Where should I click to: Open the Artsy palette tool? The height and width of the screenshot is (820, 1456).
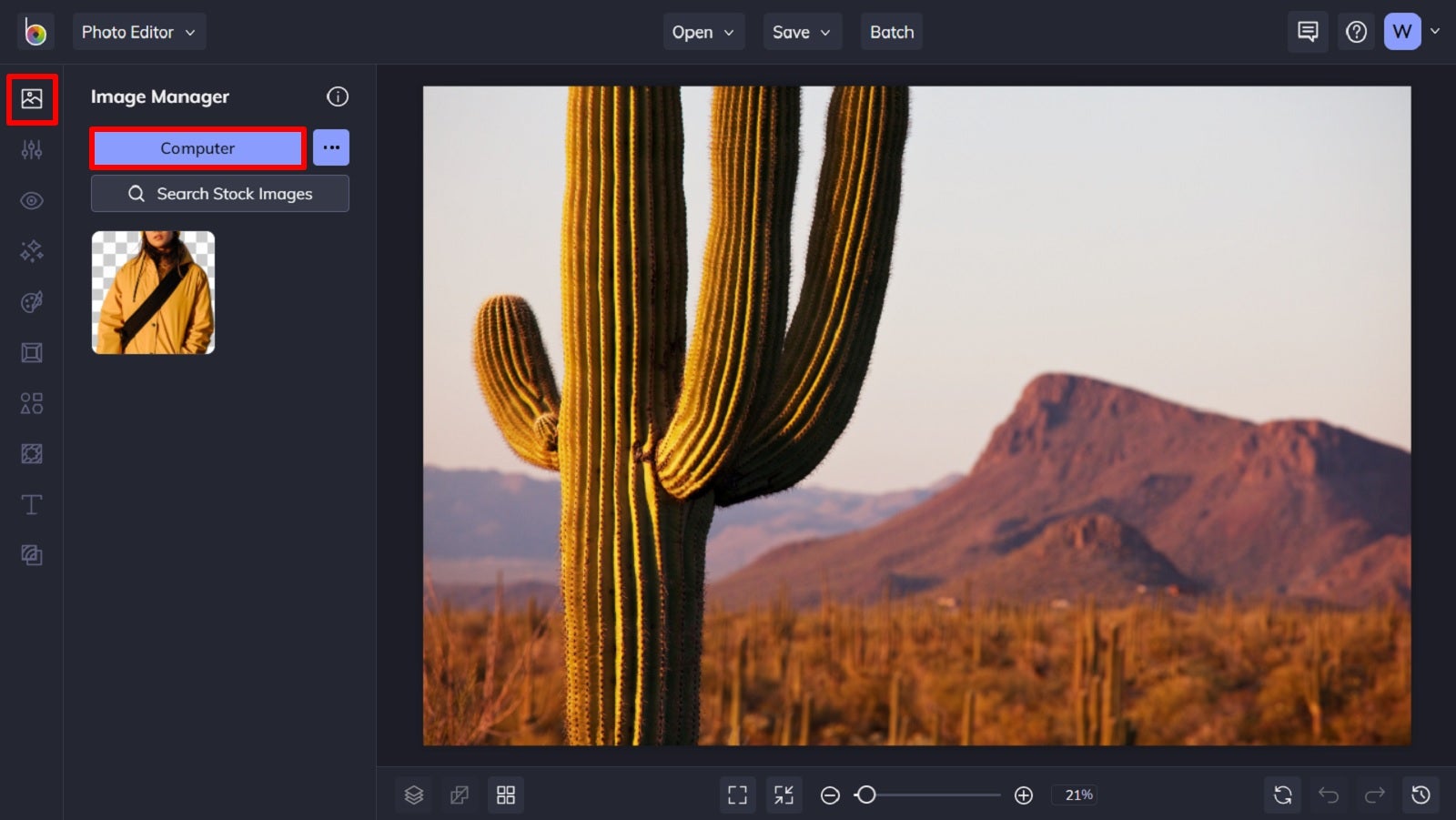[x=32, y=302]
